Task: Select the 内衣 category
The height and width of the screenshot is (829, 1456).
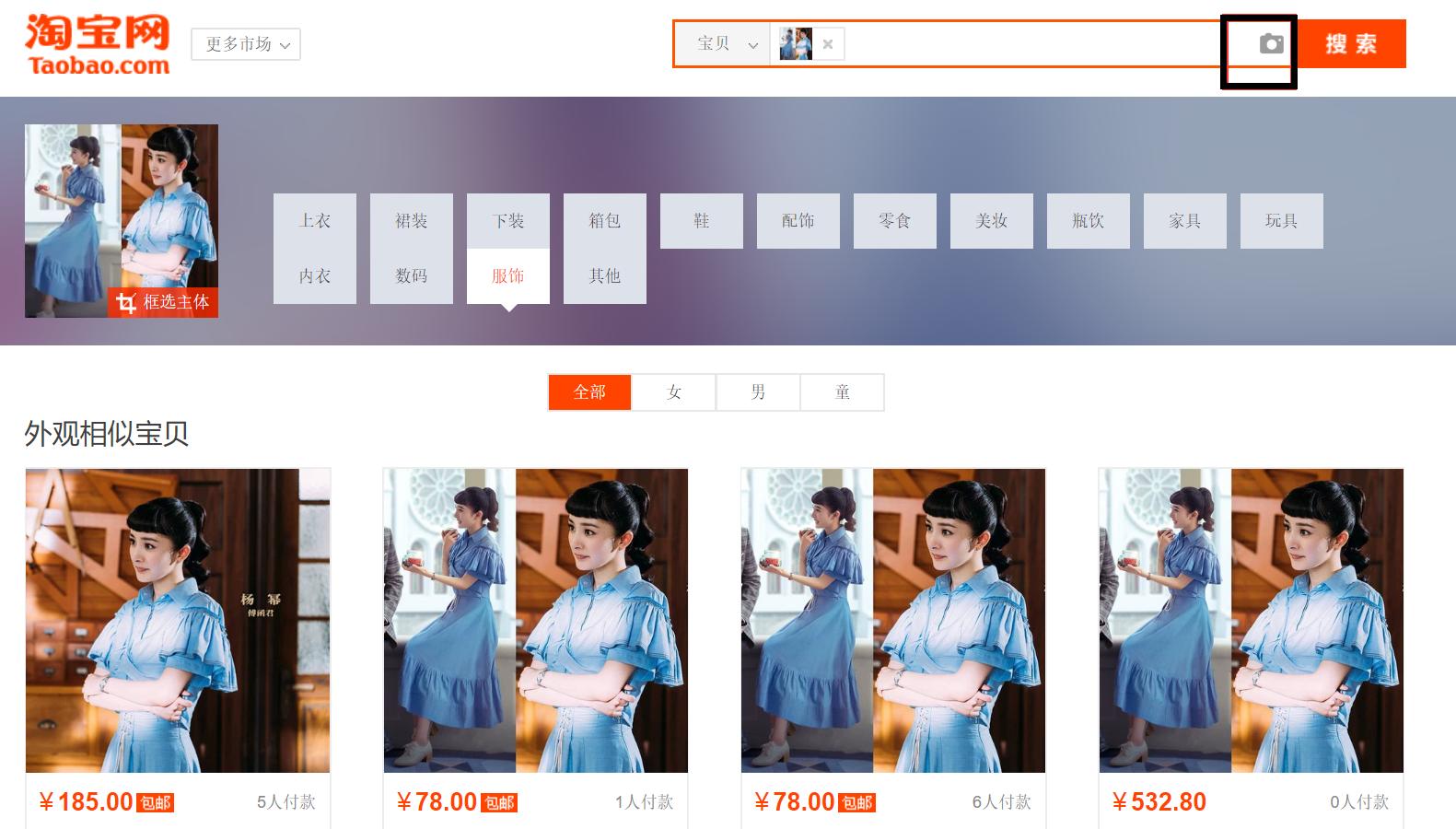Action: click(x=315, y=276)
